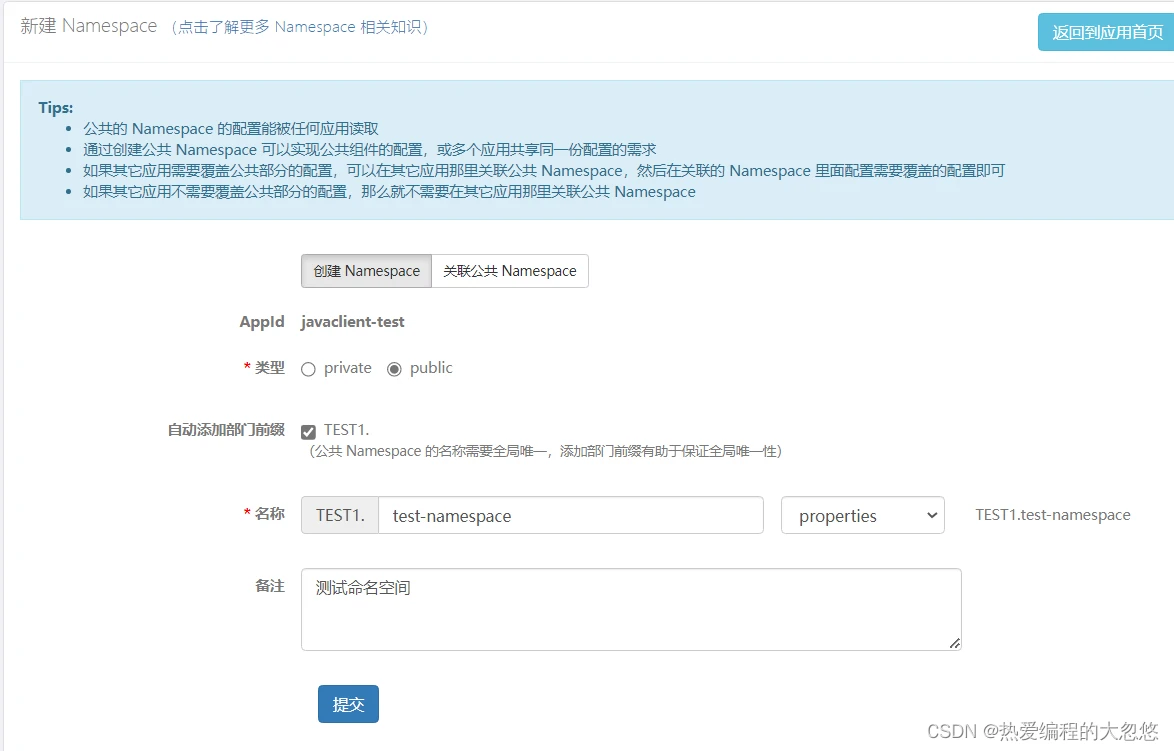
Task: Expand the format selector next to namespace name
Action: [862, 515]
